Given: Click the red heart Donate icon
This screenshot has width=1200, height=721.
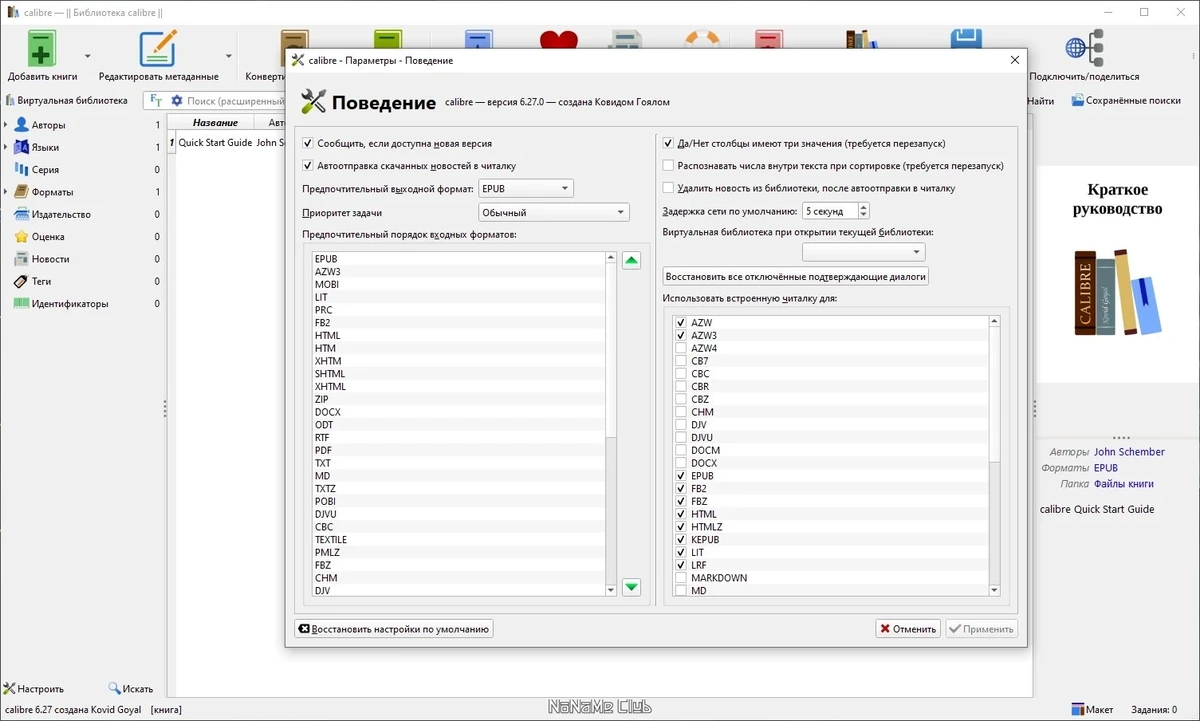Looking at the screenshot, I should click(x=558, y=42).
